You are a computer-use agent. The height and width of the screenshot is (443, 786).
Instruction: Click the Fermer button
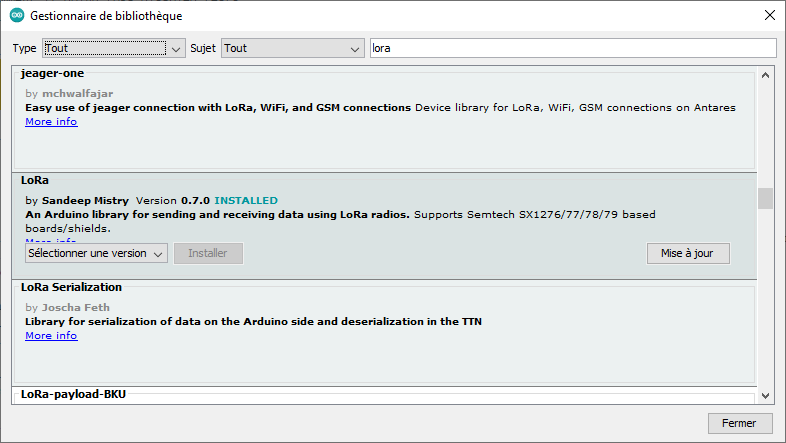tap(739, 423)
